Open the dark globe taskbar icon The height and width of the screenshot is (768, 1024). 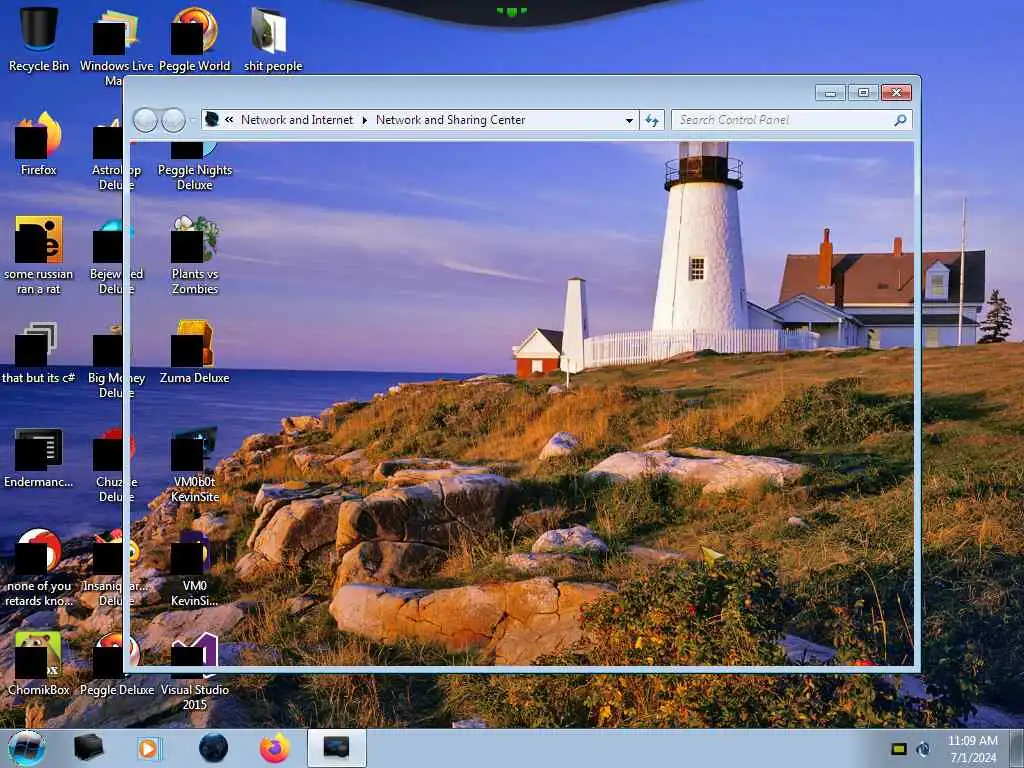click(x=214, y=748)
